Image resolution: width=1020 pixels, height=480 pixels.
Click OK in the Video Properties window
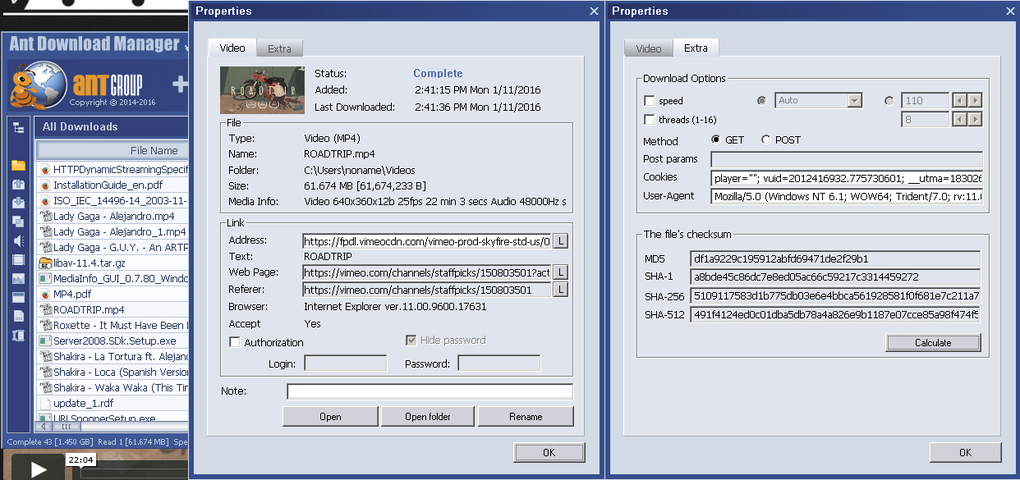[550, 452]
